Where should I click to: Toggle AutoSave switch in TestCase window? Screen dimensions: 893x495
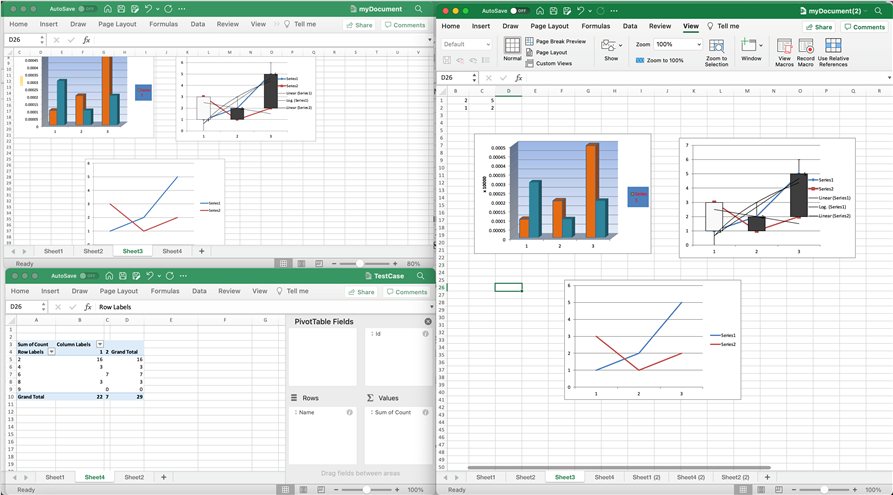click(x=84, y=275)
